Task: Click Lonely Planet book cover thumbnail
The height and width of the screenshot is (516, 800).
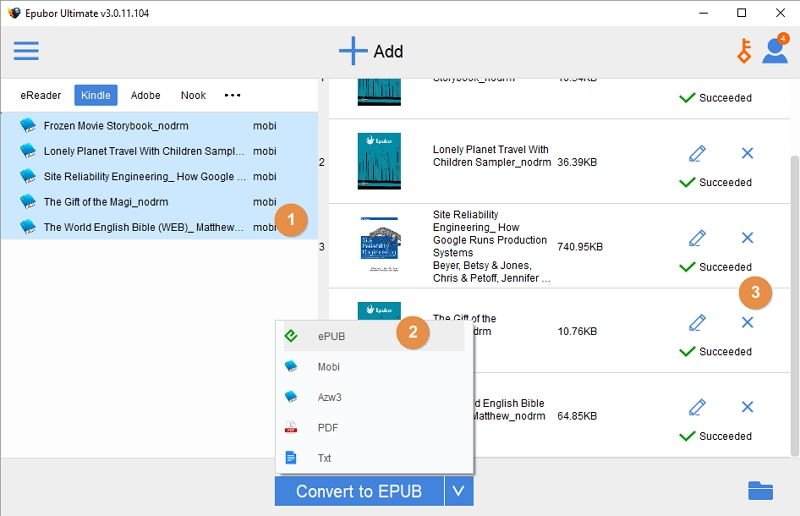Action: tap(379, 161)
